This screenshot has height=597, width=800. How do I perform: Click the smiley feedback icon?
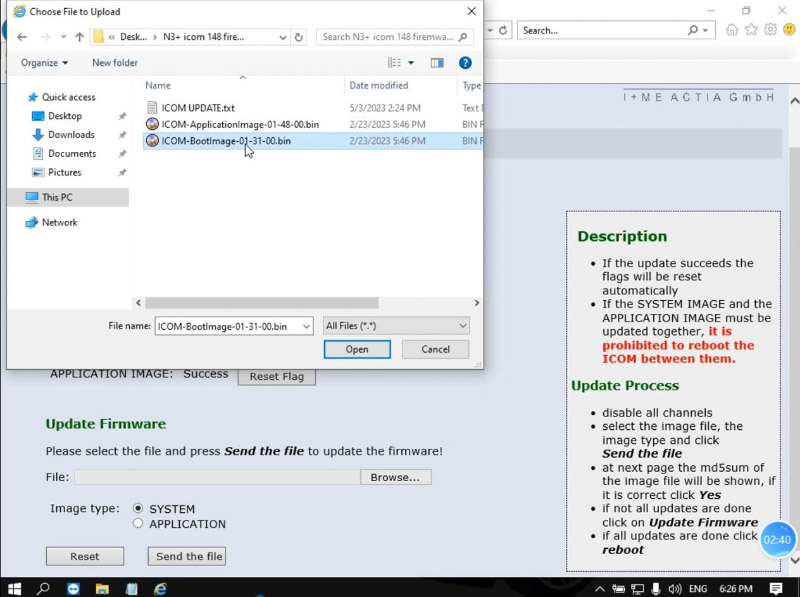tap(789, 30)
